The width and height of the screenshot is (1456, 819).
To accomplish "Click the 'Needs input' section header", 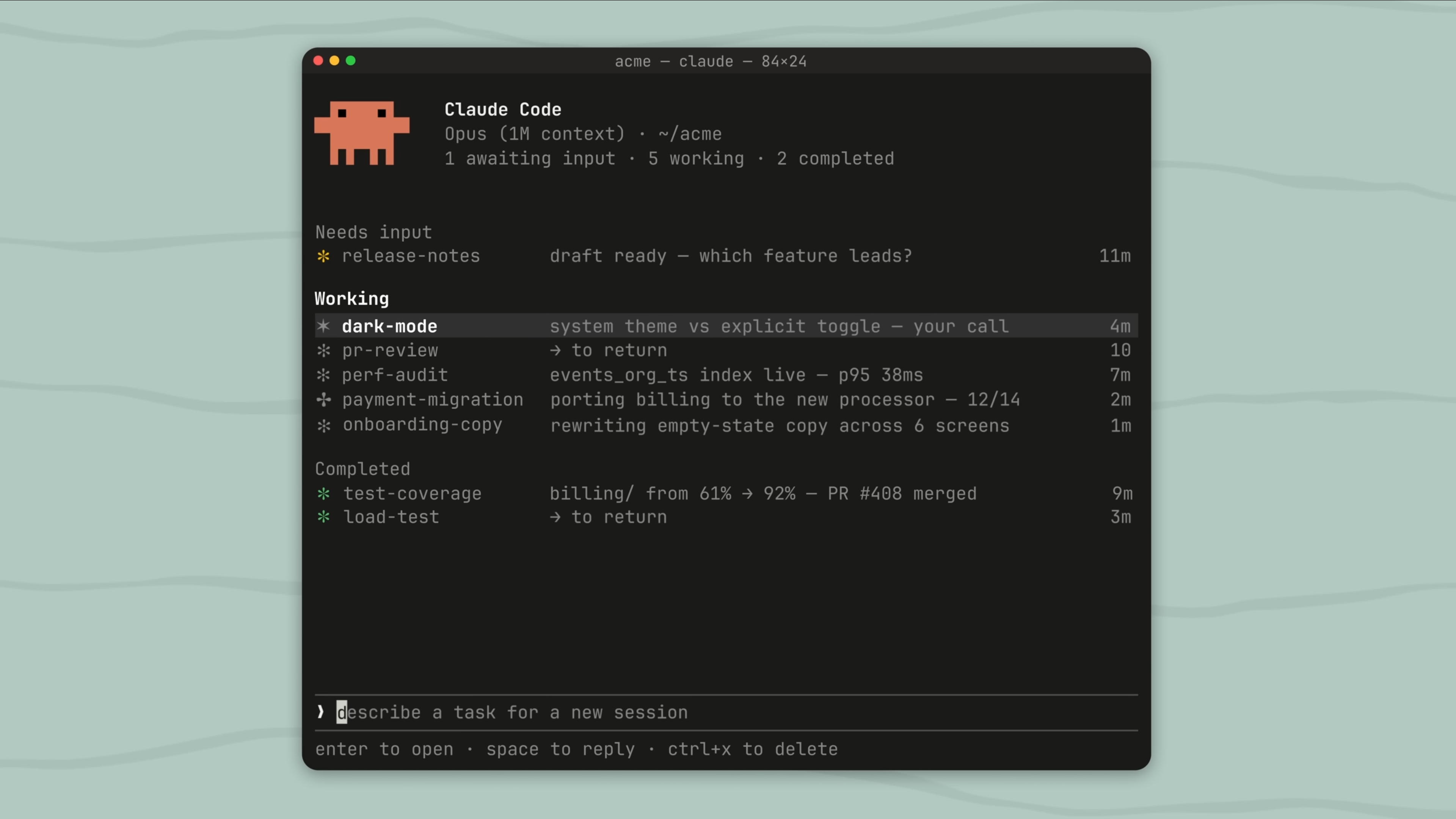I will coord(373,232).
